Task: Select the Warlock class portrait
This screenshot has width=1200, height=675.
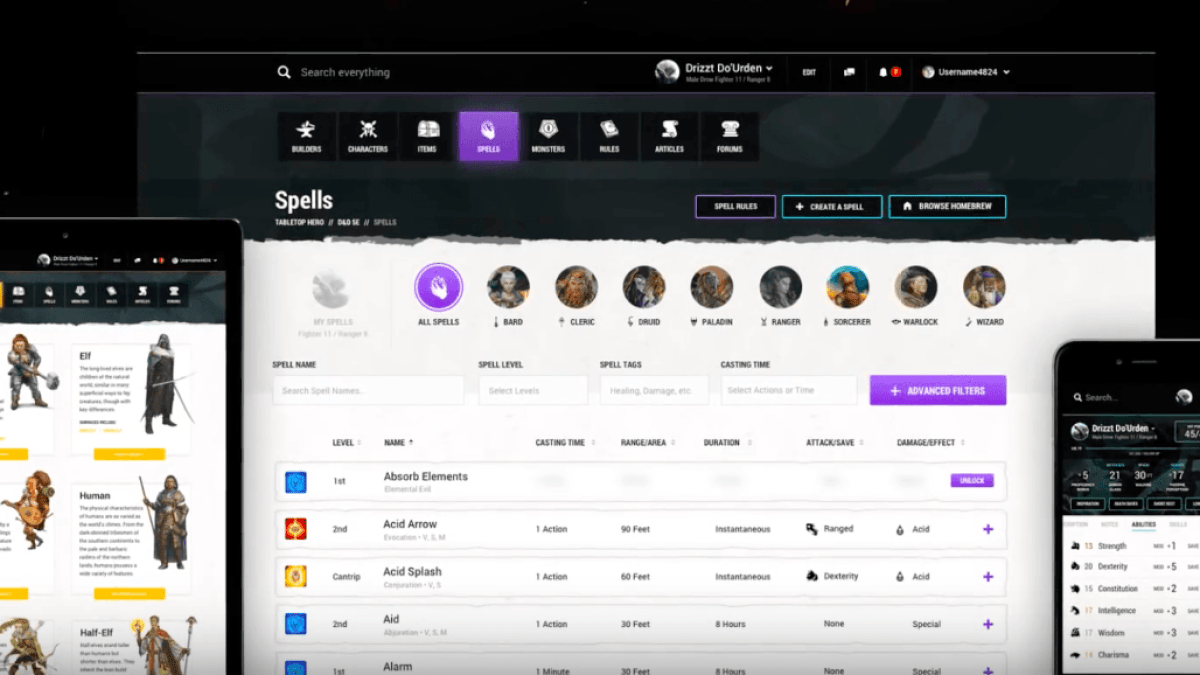Action: coord(916,287)
